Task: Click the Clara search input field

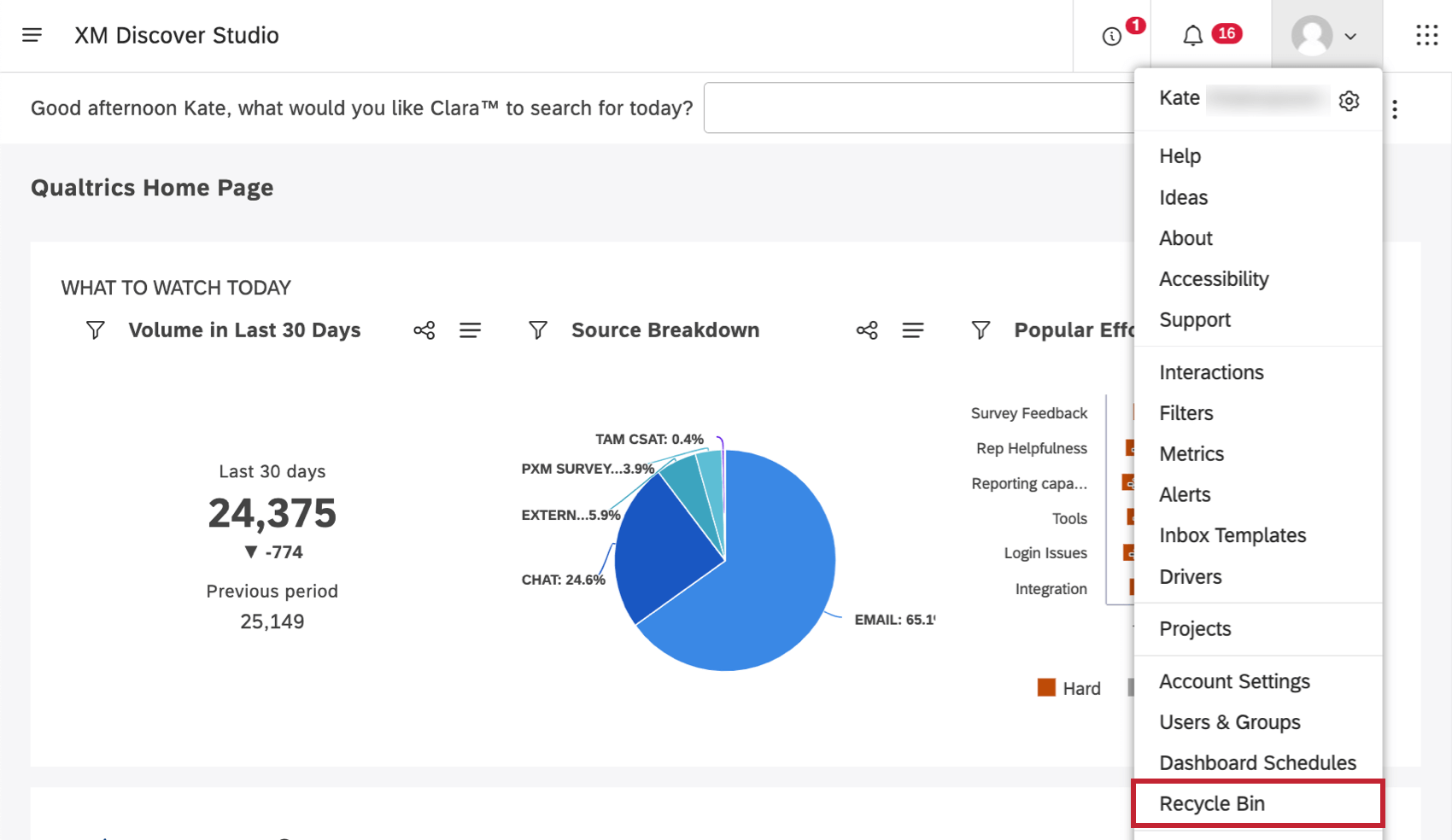Action: point(919,108)
